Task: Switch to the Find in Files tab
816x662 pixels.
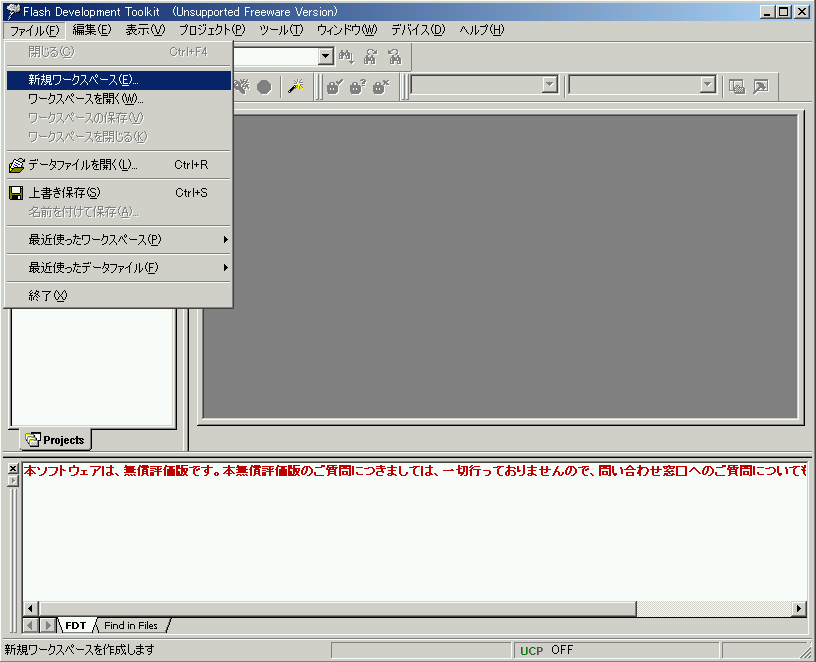Action: (x=131, y=625)
